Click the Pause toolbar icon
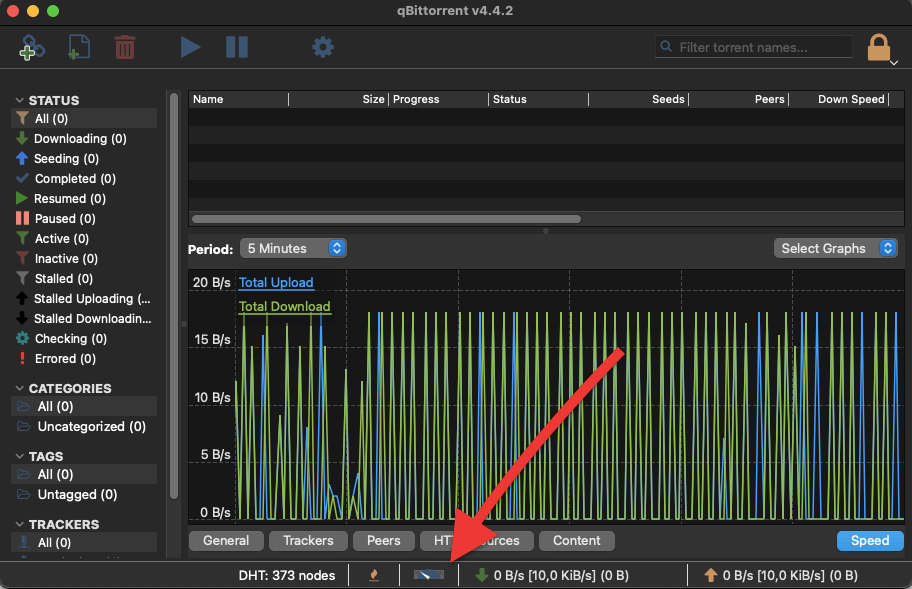 237,47
